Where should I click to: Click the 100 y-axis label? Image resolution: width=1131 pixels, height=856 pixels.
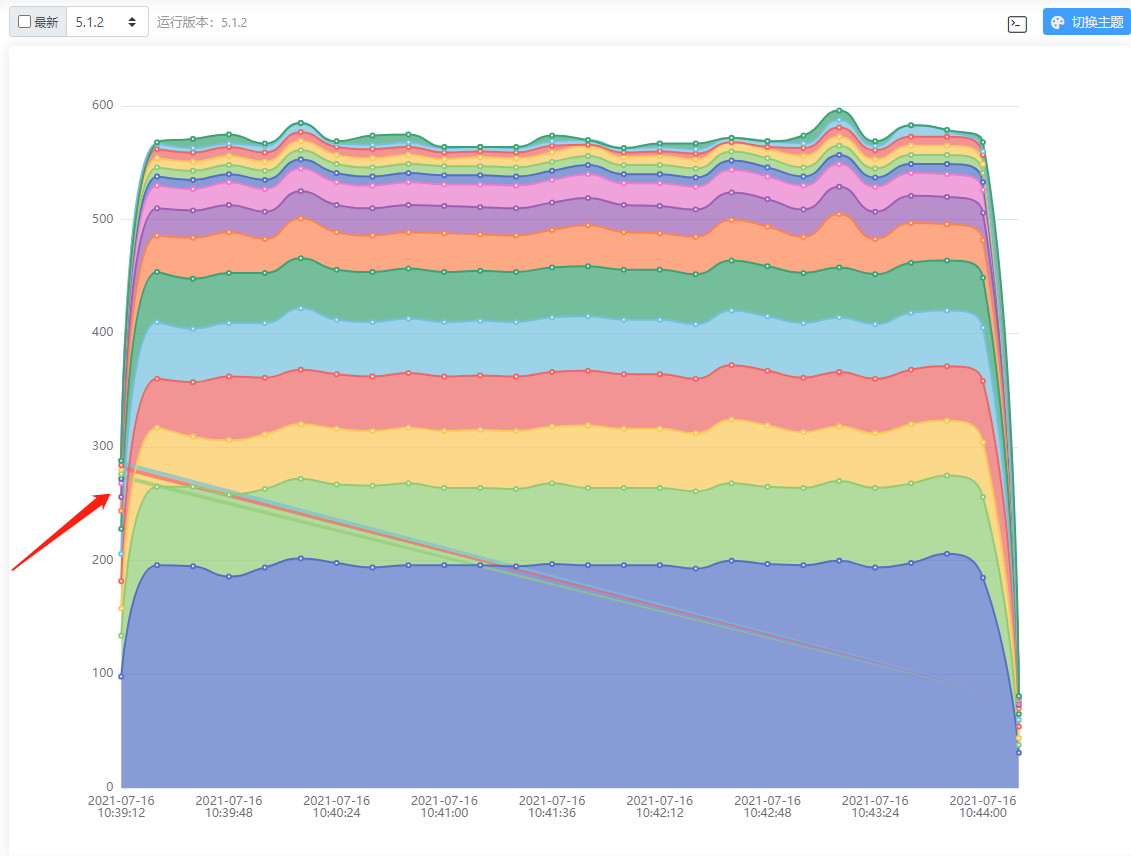tap(102, 674)
